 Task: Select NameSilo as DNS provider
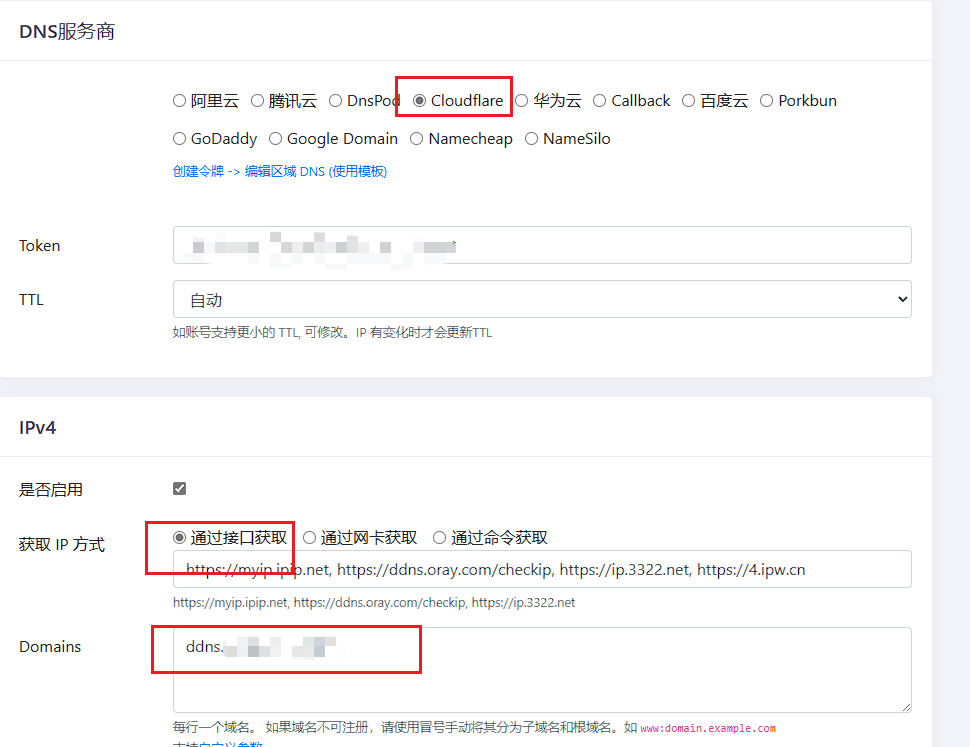pos(532,139)
